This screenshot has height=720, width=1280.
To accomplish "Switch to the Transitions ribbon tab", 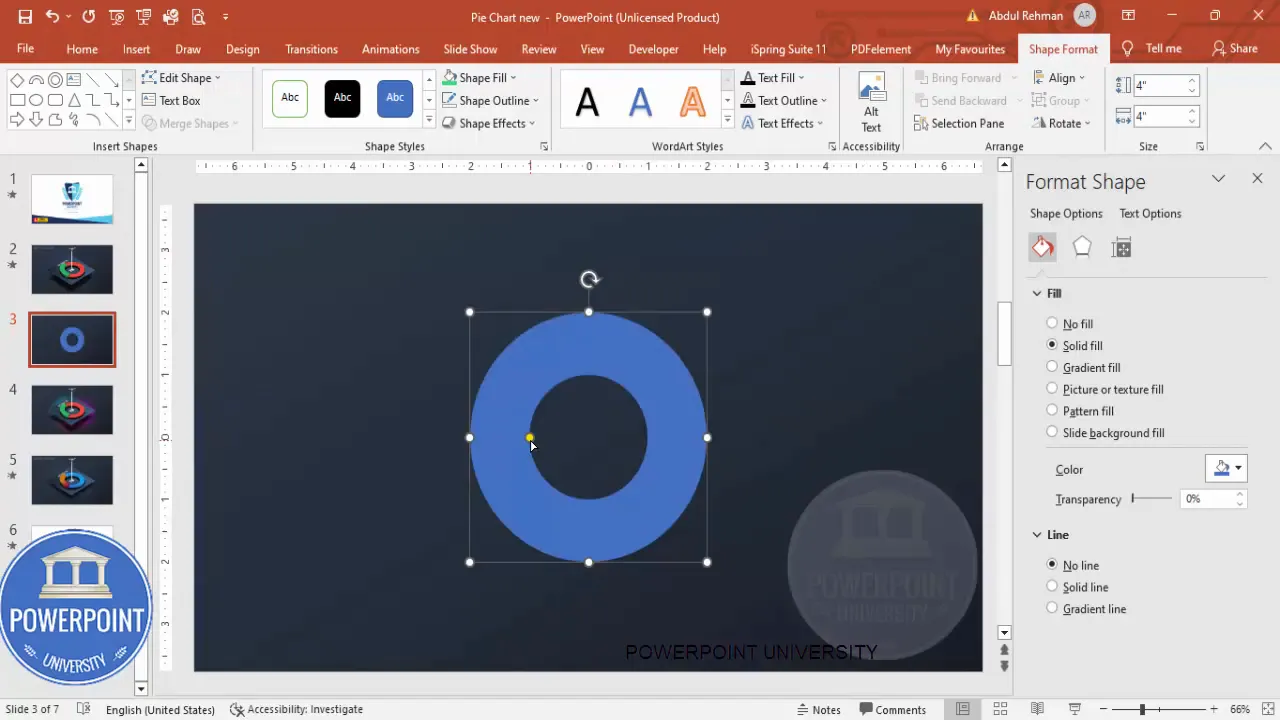I will 311,49.
